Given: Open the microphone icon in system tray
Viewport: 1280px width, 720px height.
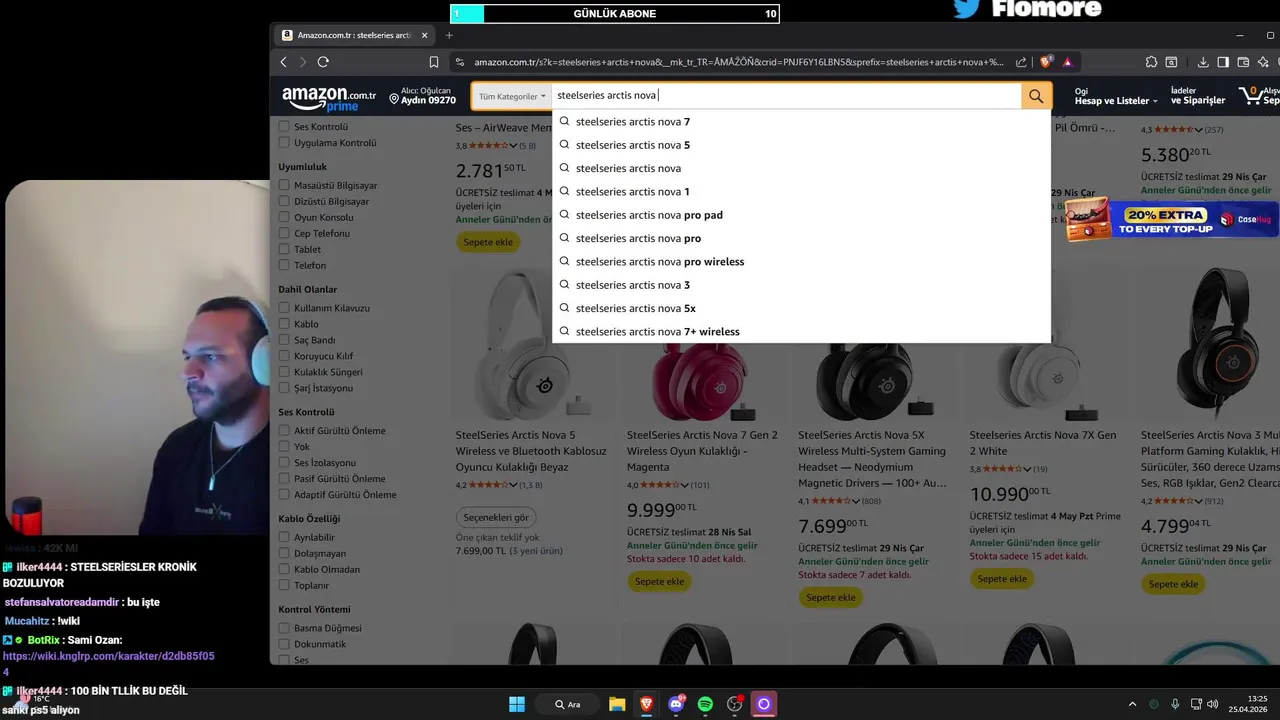Looking at the screenshot, I should coord(1175,704).
